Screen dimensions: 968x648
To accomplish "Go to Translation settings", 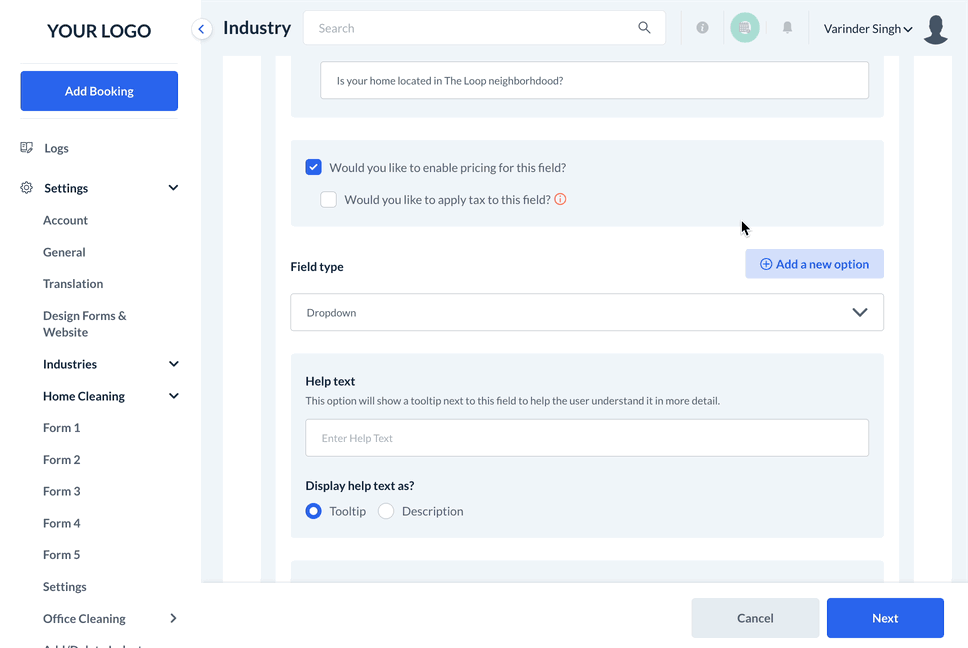I will coord(73,284).
